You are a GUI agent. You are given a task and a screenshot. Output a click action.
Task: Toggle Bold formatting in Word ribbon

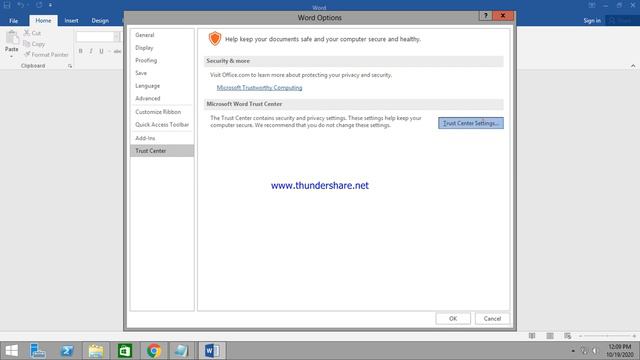click(80, 51)
